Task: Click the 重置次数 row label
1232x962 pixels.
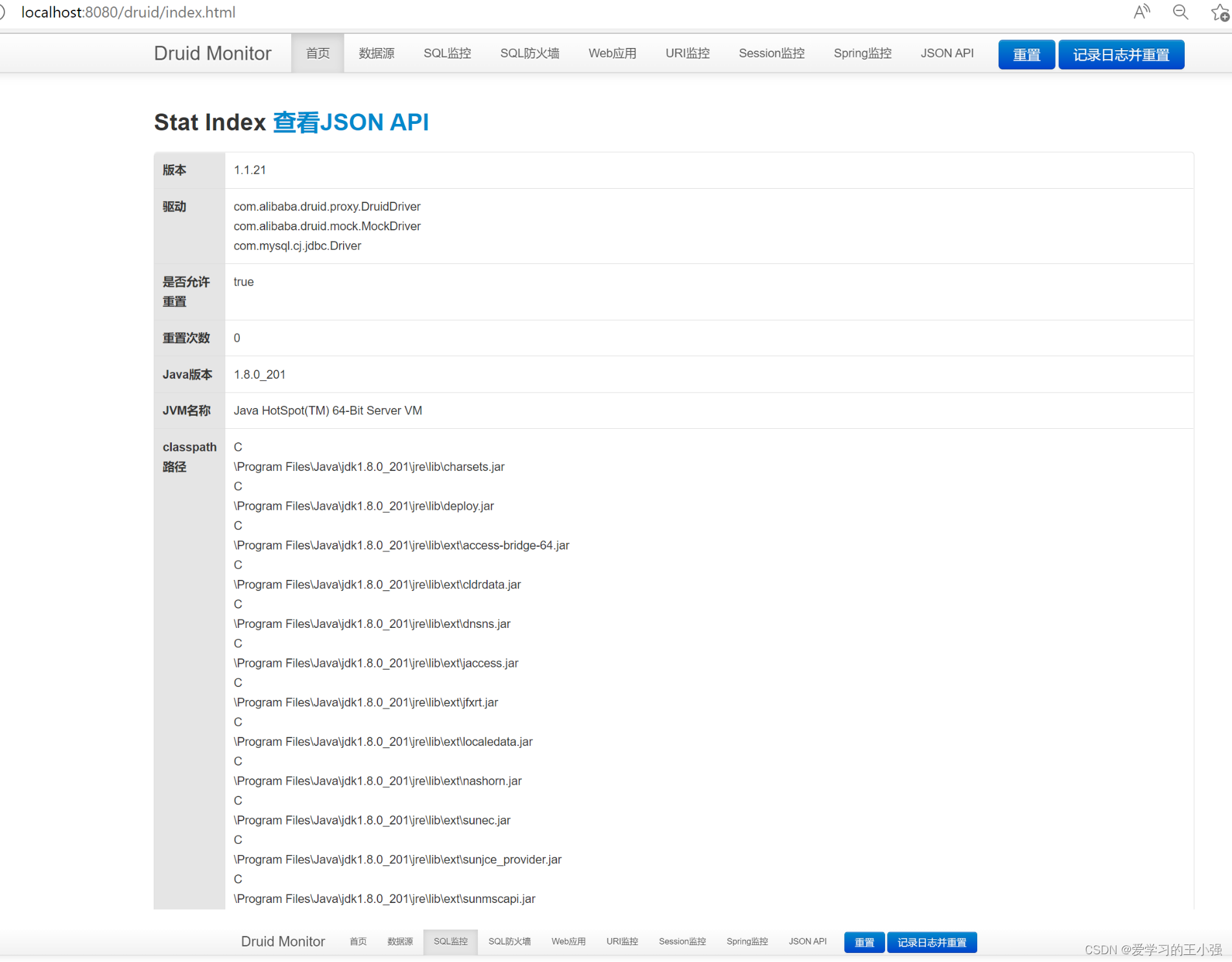Action: point(186,338)
